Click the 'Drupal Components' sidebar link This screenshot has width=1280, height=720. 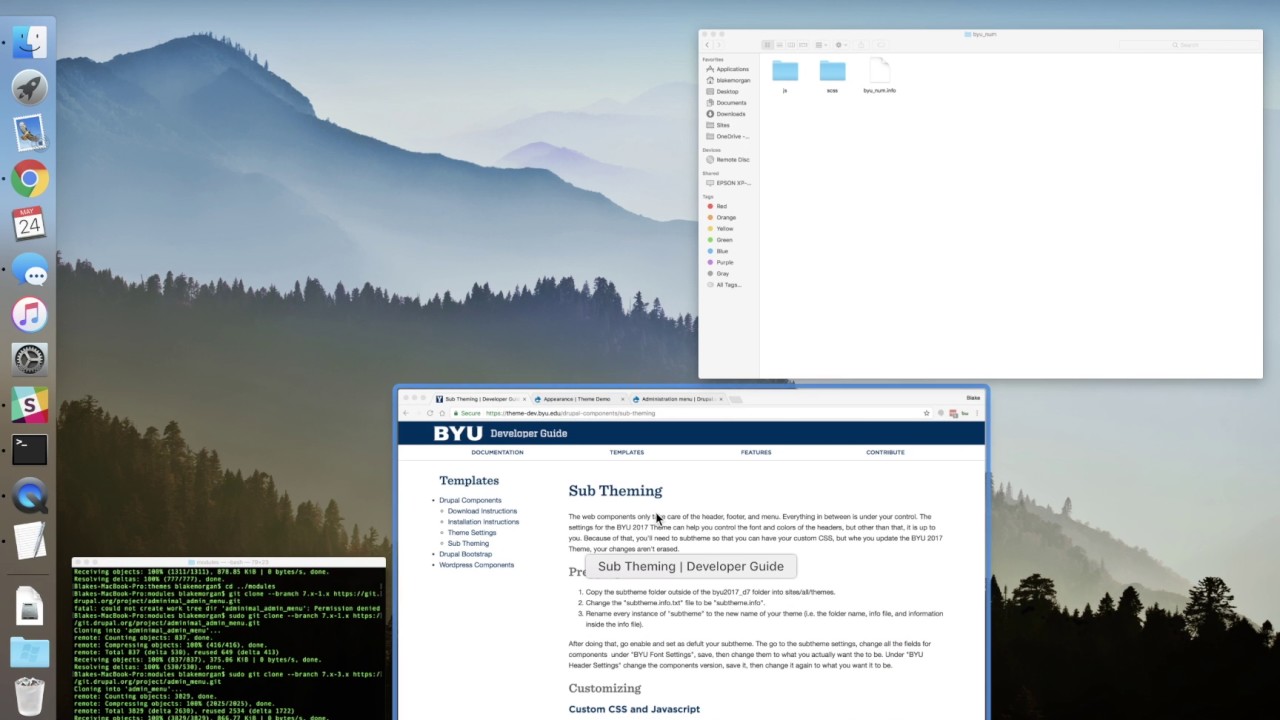click(470, 500)
